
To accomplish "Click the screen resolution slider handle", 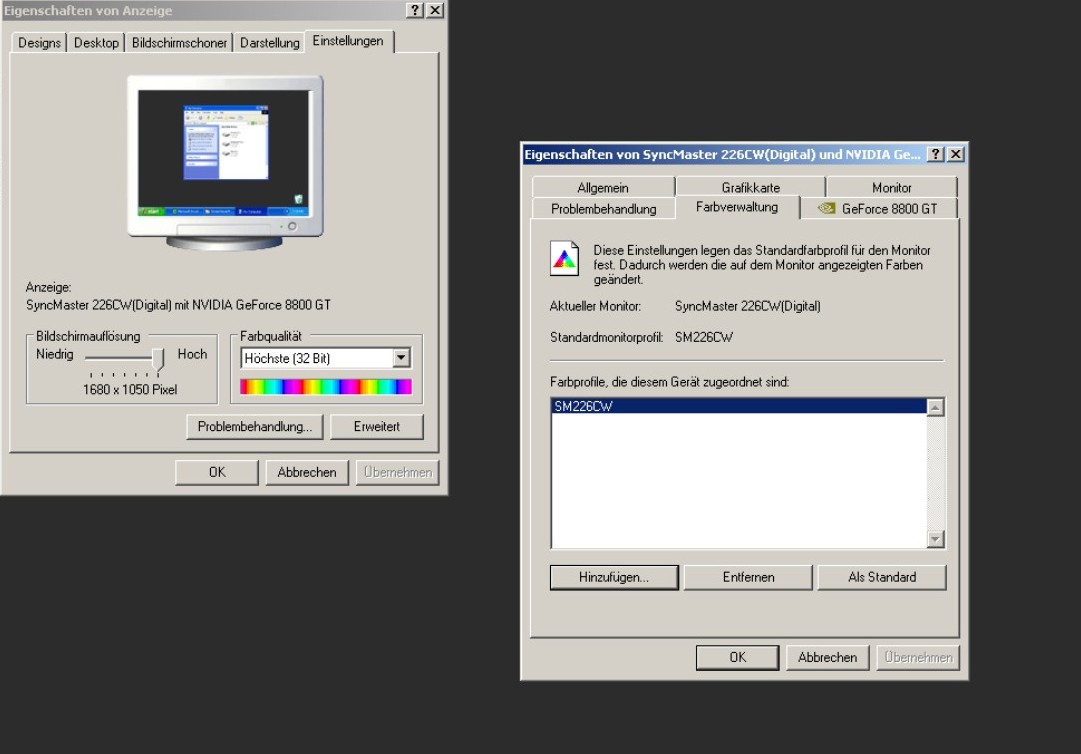I will (157, 357).
